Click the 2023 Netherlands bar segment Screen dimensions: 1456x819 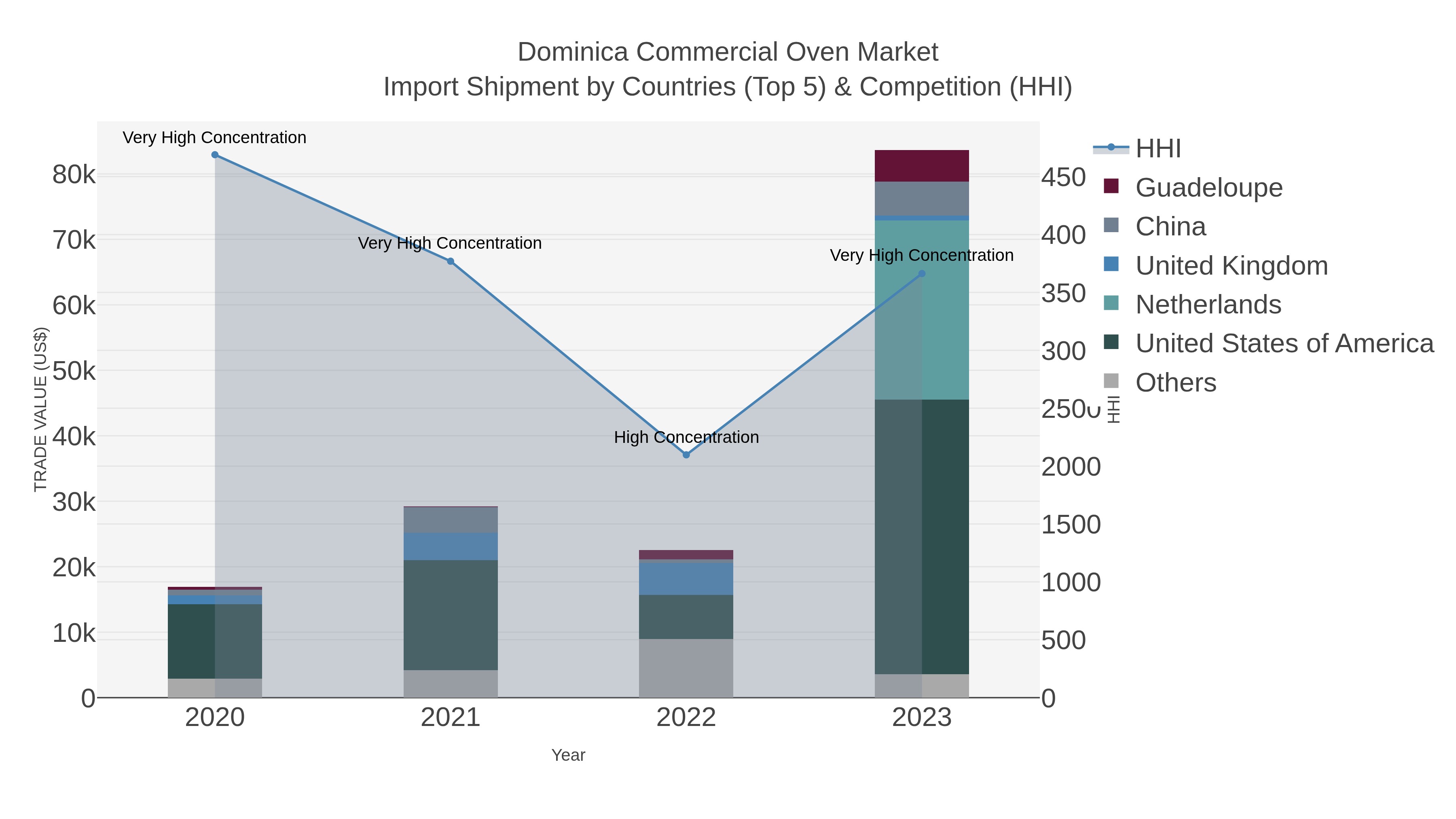922,310
